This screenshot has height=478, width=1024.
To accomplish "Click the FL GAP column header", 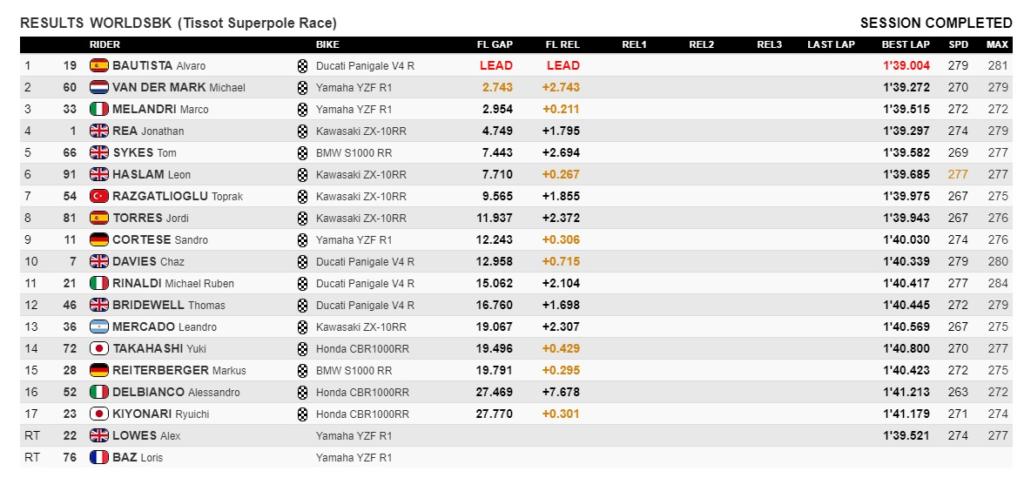I will pos(496,45).
